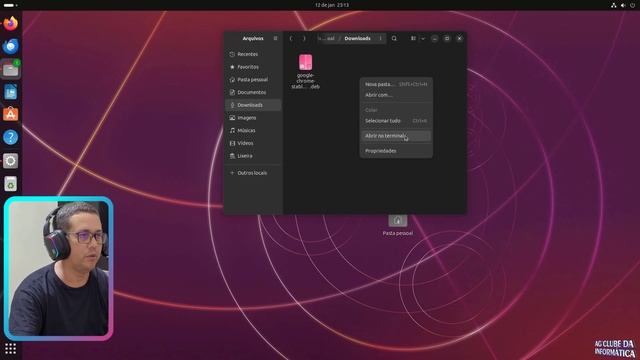Viewport: 640px width, 360px height.
Task: Open the clock and calendar in top bar
Action: click(x=331, y=5)
